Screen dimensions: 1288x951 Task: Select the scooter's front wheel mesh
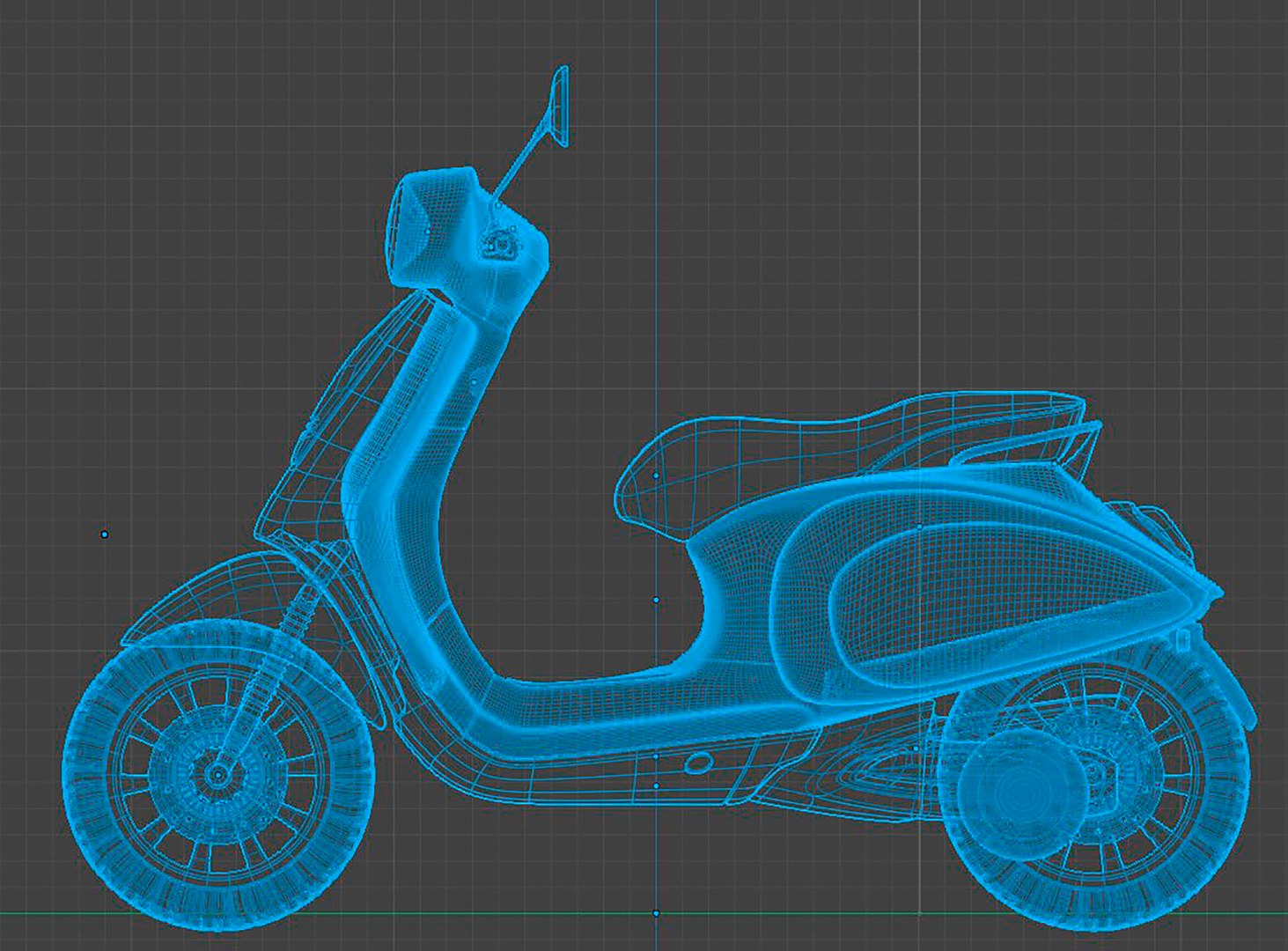[x=218, y=774]
